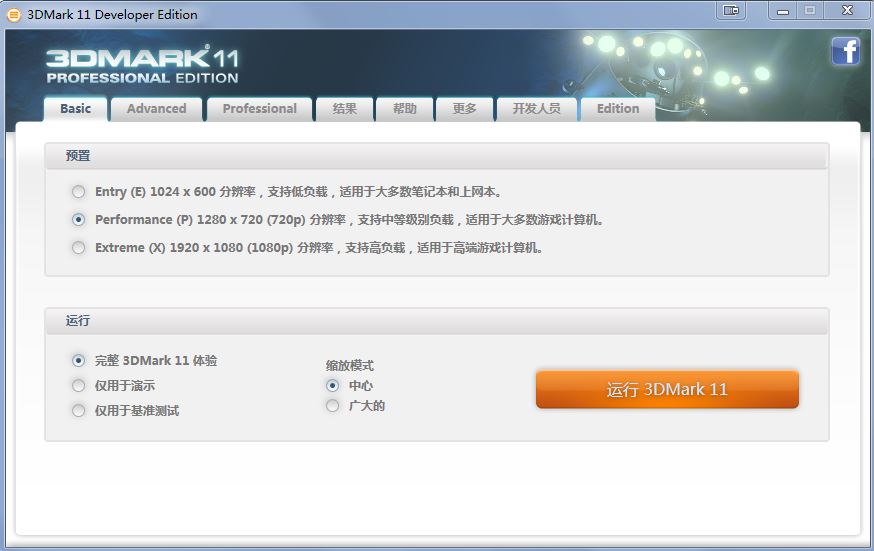The height and width of the screenshot is (551, 874).
Task: Click the app icon in the title bar
Action: [14, 14]
